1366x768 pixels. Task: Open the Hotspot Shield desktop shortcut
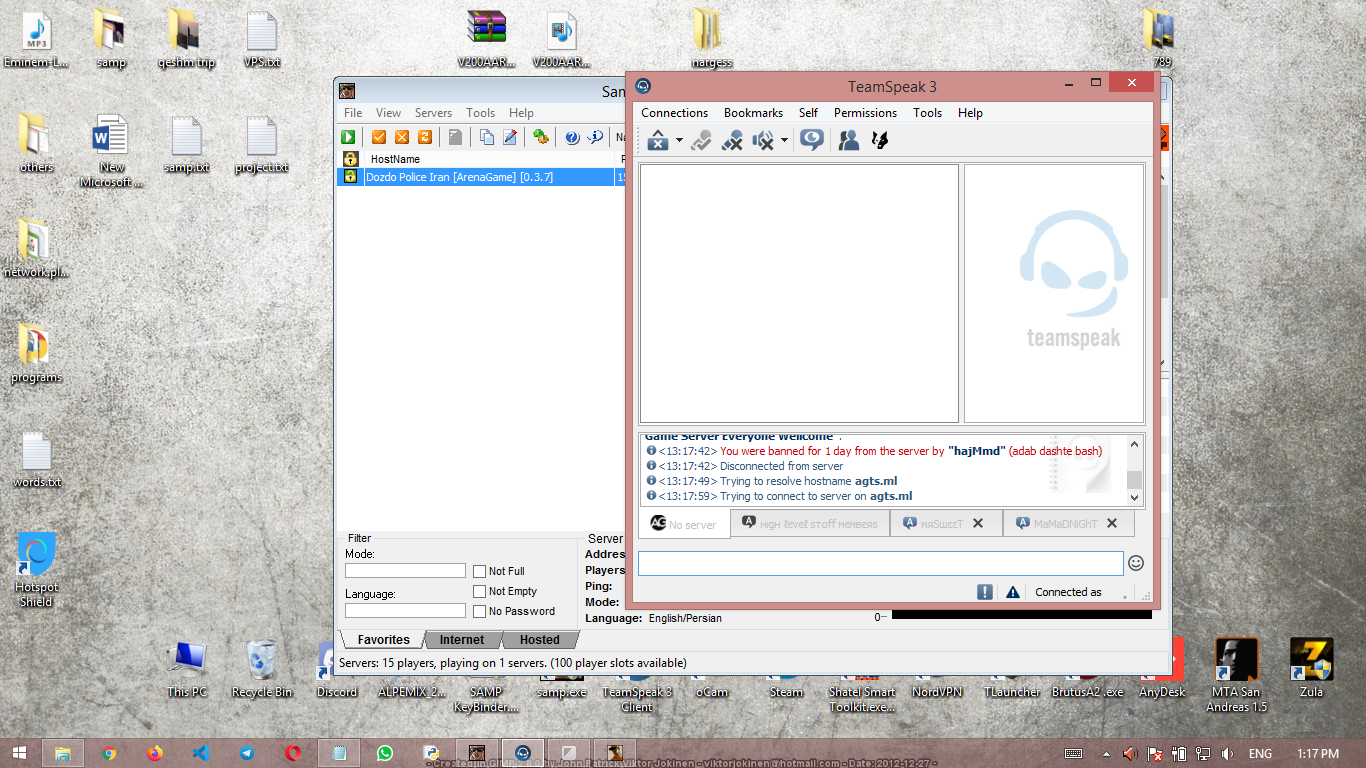36,569
